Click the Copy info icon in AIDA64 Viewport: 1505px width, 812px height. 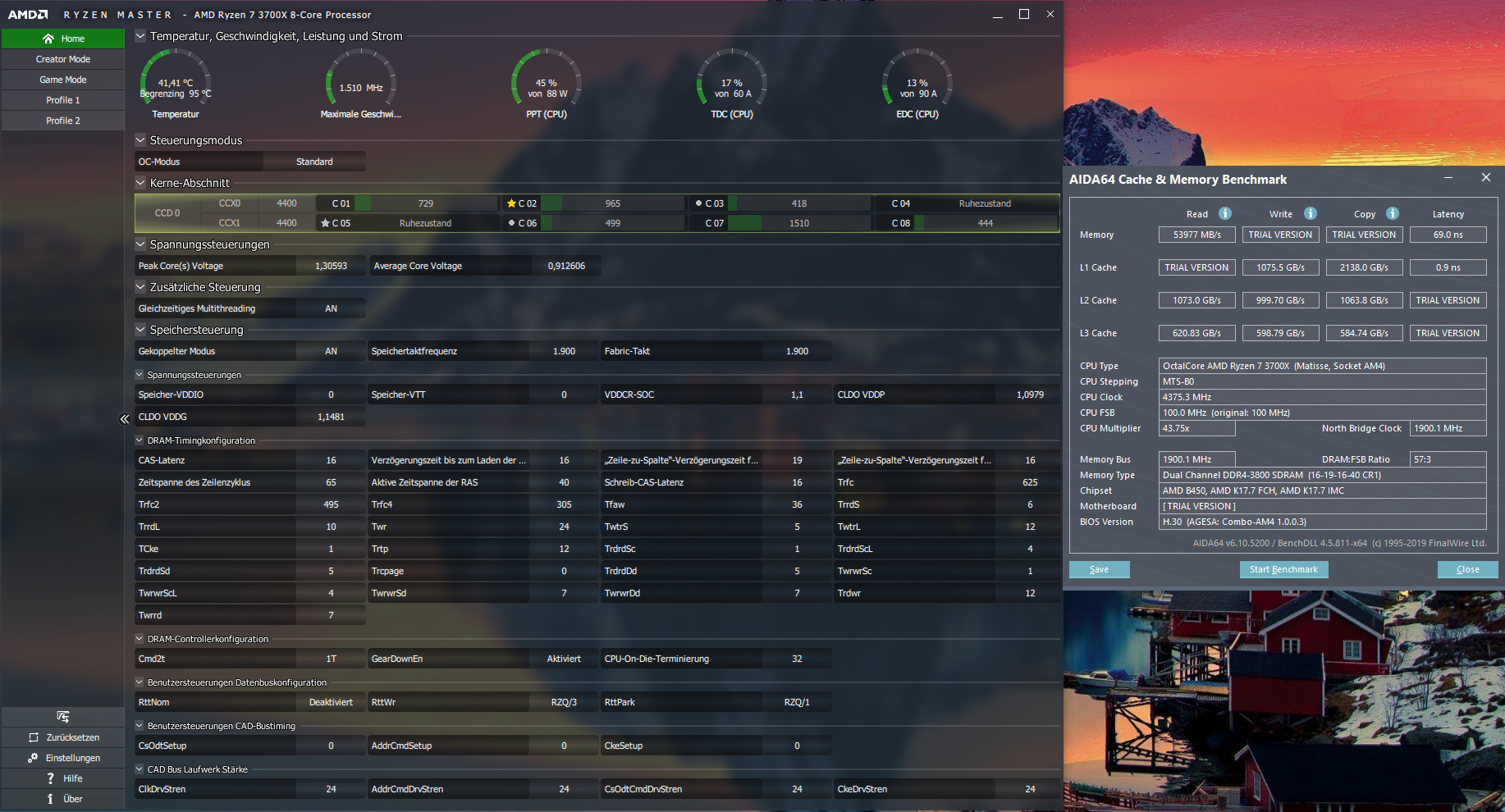(x=1393, y=213)
